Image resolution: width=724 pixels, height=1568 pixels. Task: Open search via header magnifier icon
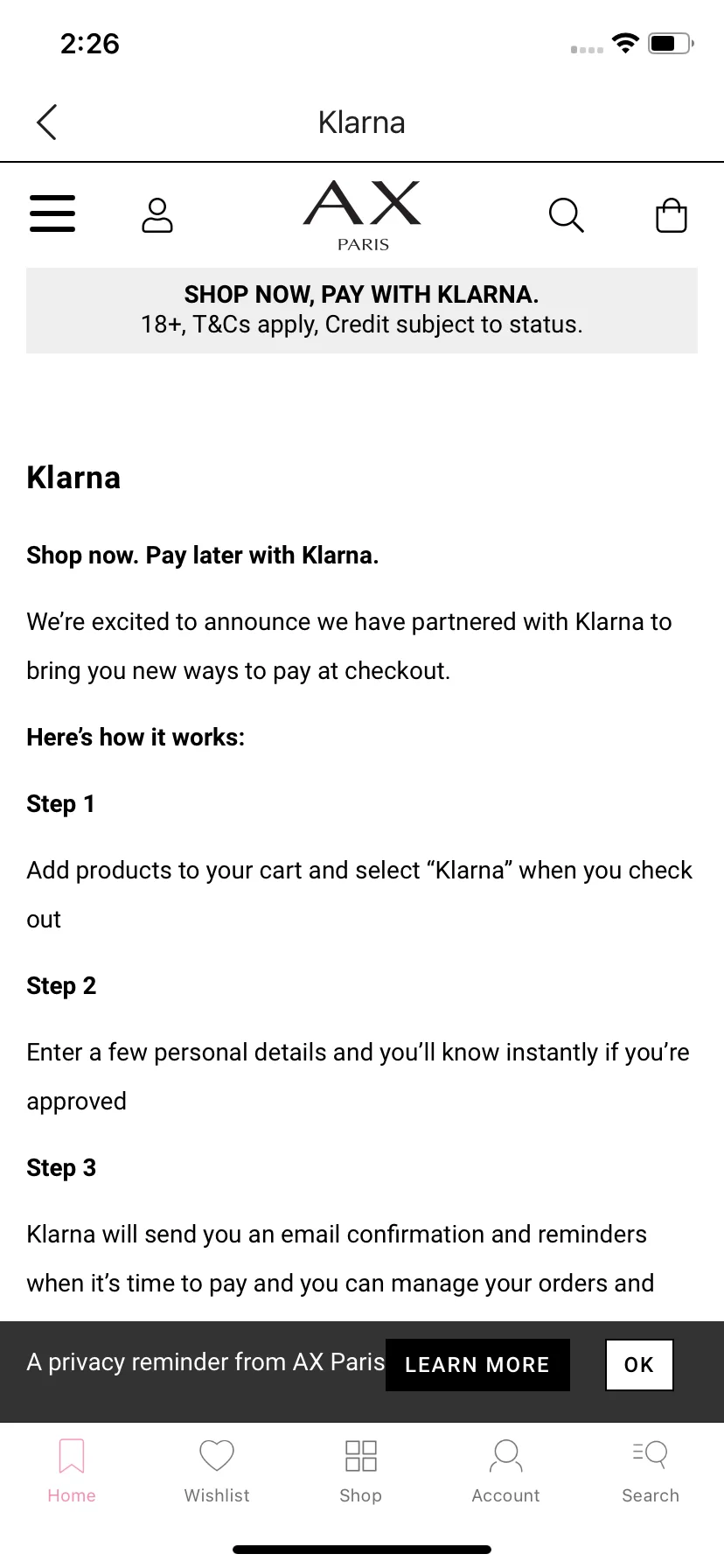click(x=566, y=215)
